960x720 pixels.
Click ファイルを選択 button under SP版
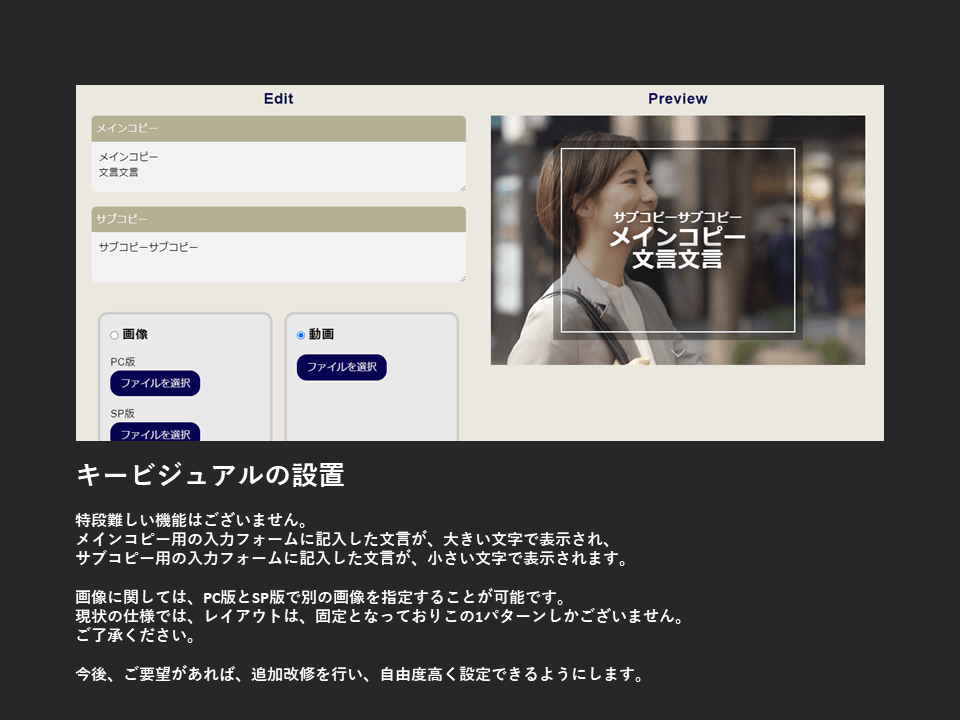pyautogui.click(x=155, y=433)
